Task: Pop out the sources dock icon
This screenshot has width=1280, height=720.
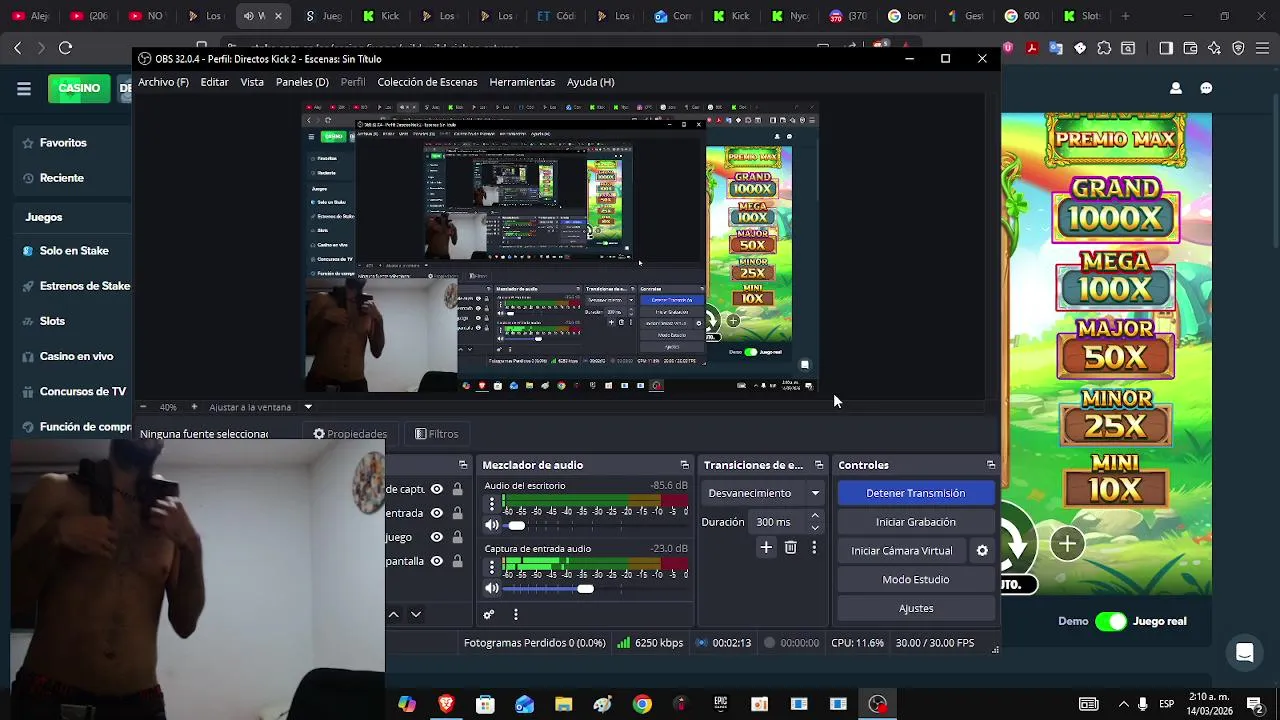Action: click(463, 465)
